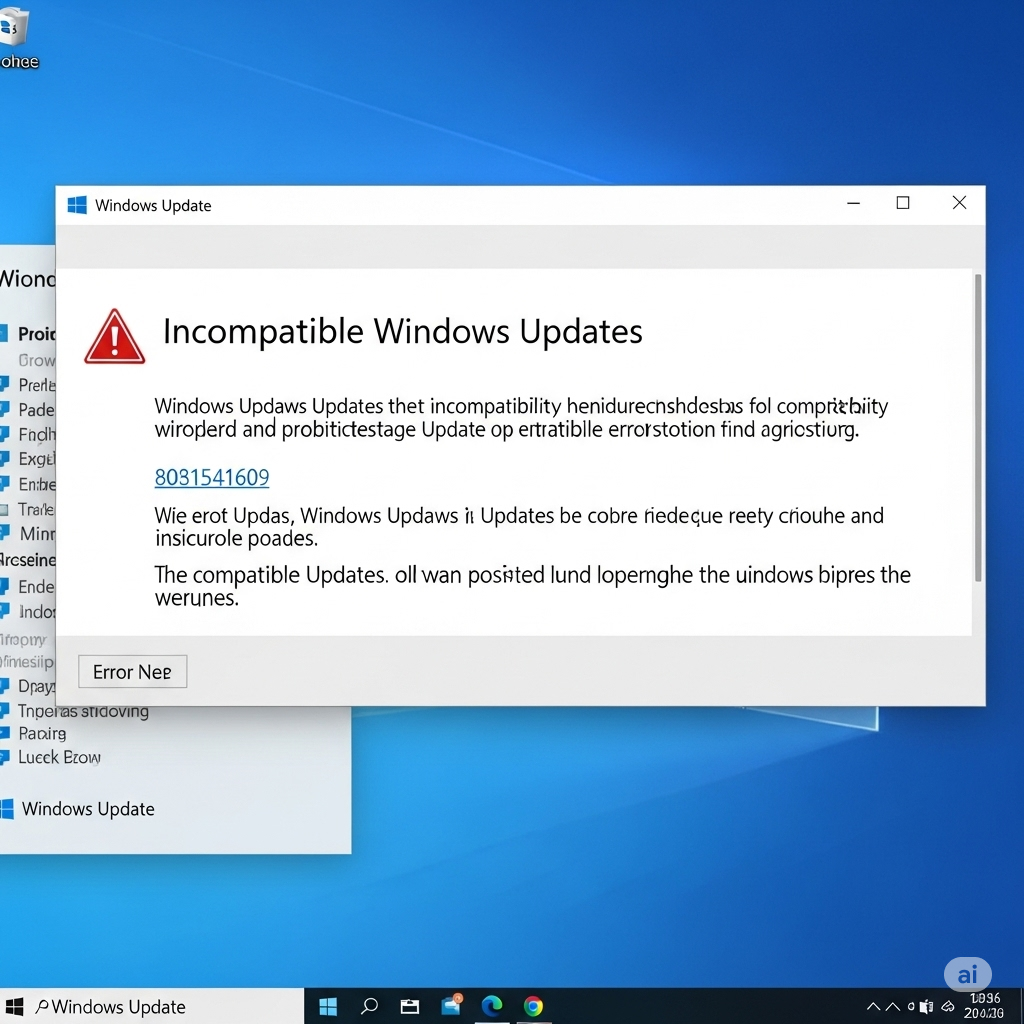The image size is (1024, 1024).
Task: Select 'Prerle' in background window list
Action: (x=37, y=385)
